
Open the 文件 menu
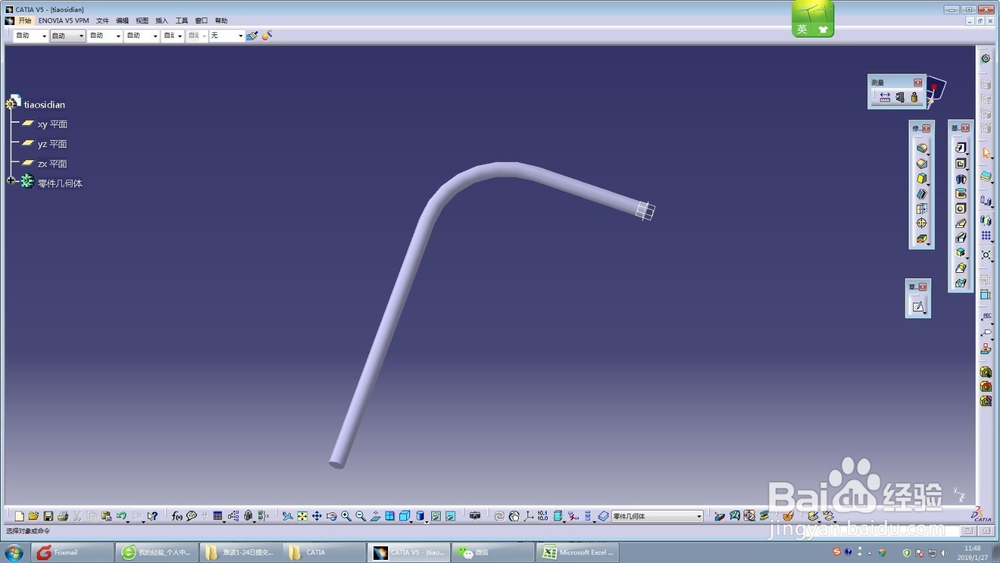point(102,20)
